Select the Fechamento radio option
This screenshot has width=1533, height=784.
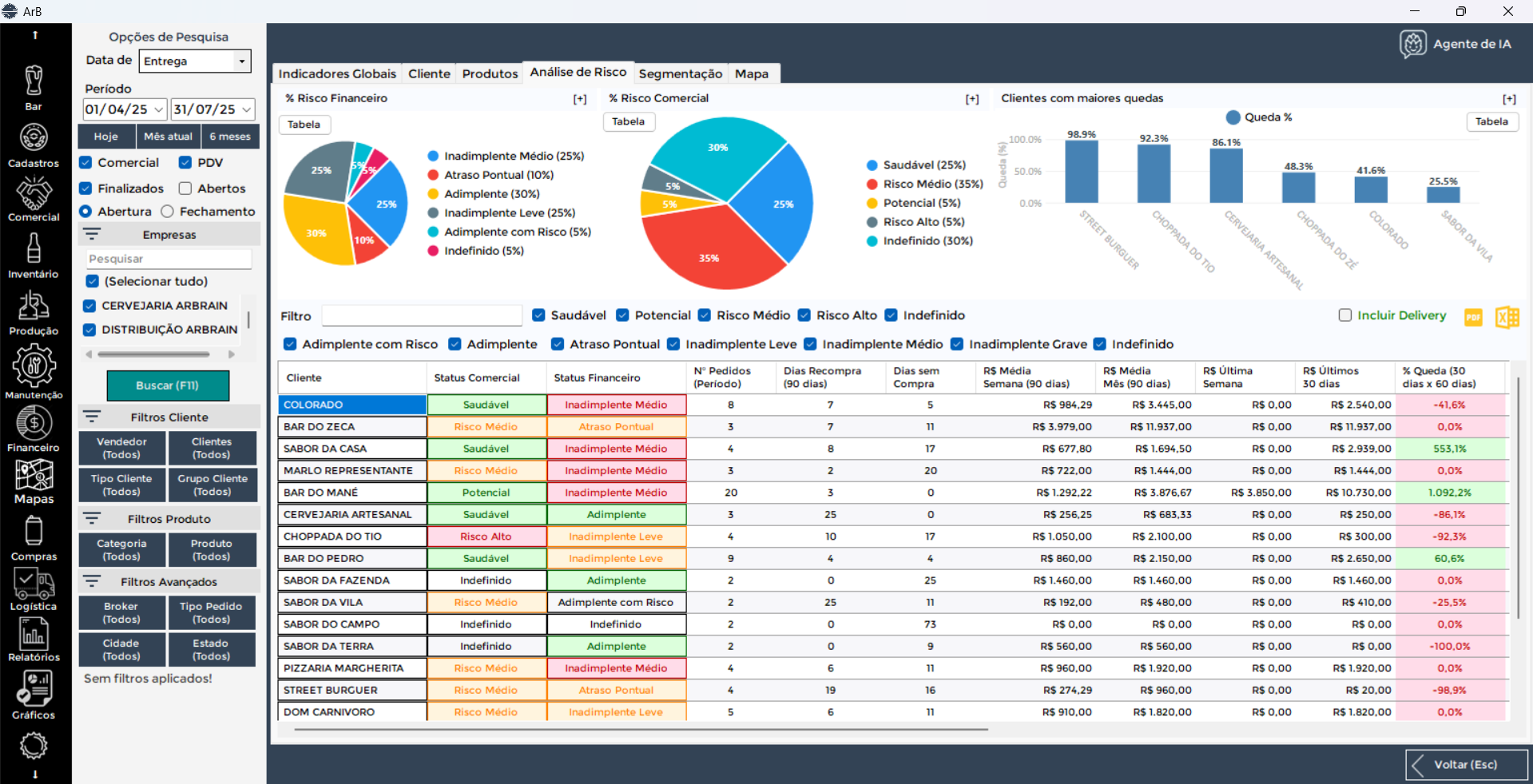168,212
